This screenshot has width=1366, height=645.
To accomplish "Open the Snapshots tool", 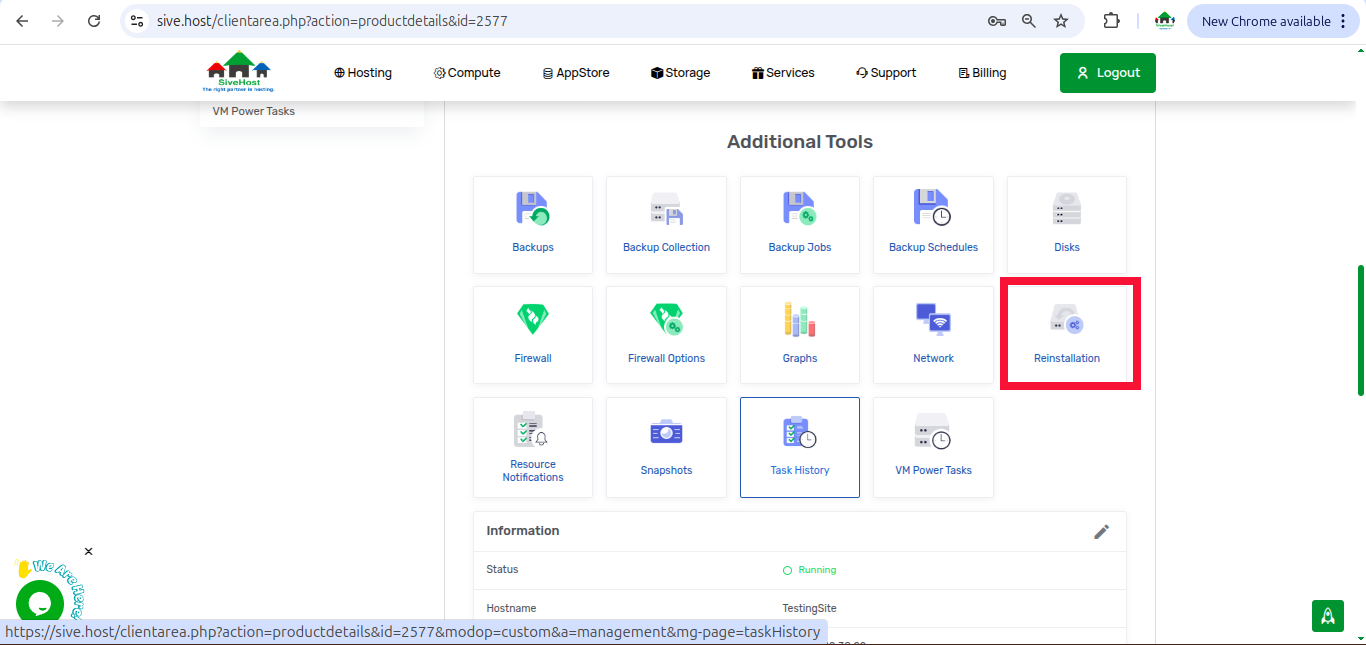I will click(x=666, y=447).
